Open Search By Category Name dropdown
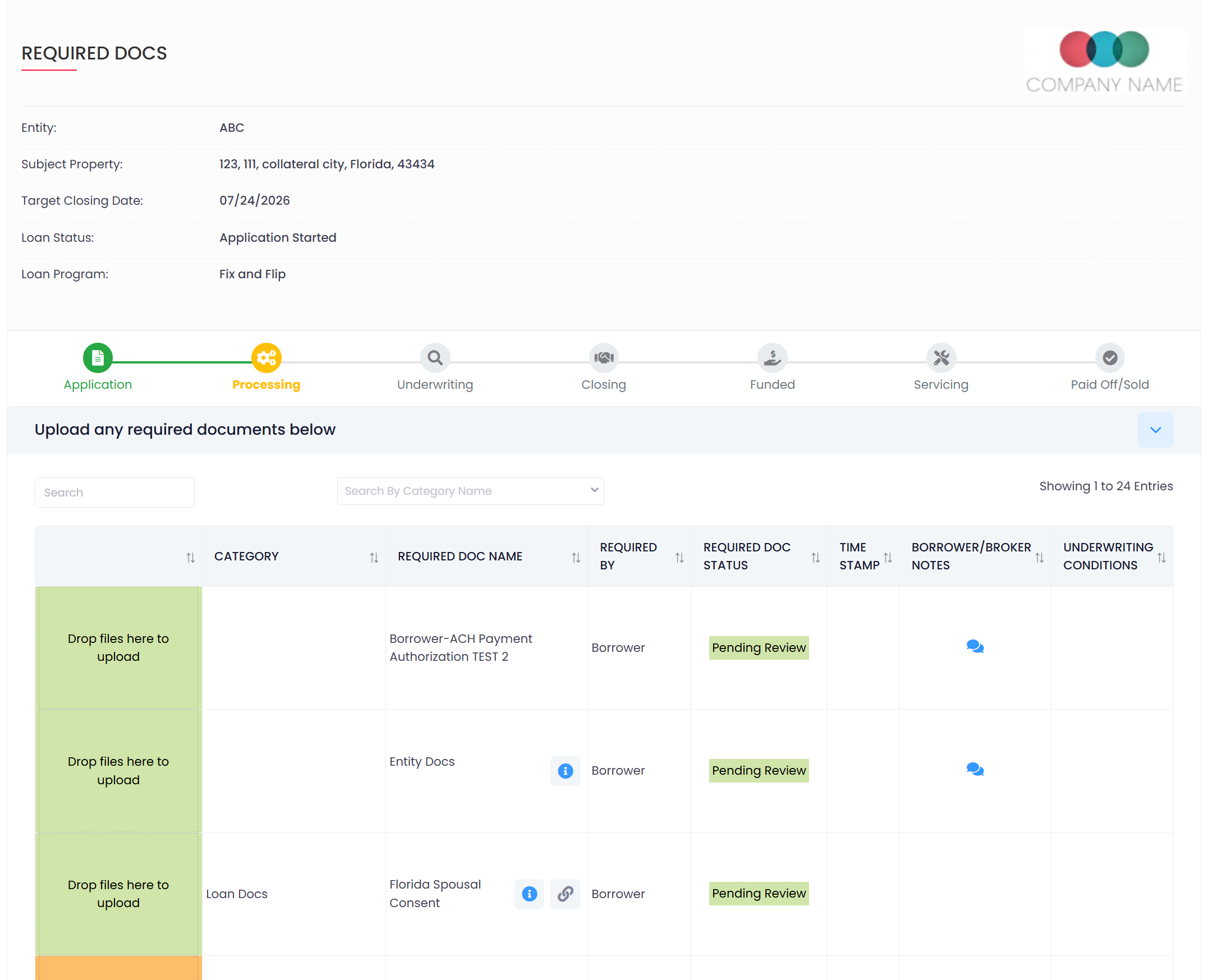Image resolution: width=1213 pixels, height=980 pixels. click(470, 491)
